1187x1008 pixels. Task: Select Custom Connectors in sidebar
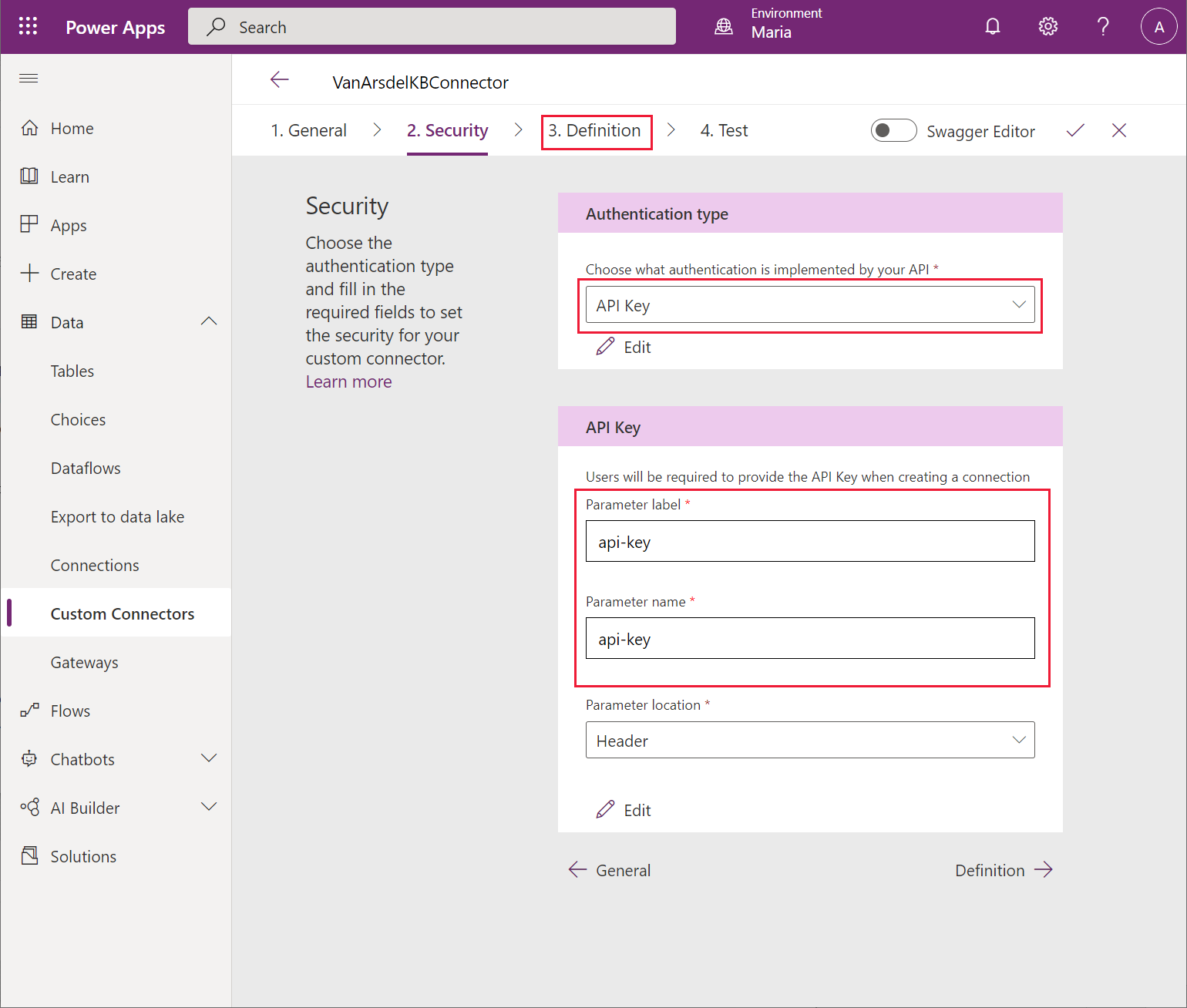116,614
